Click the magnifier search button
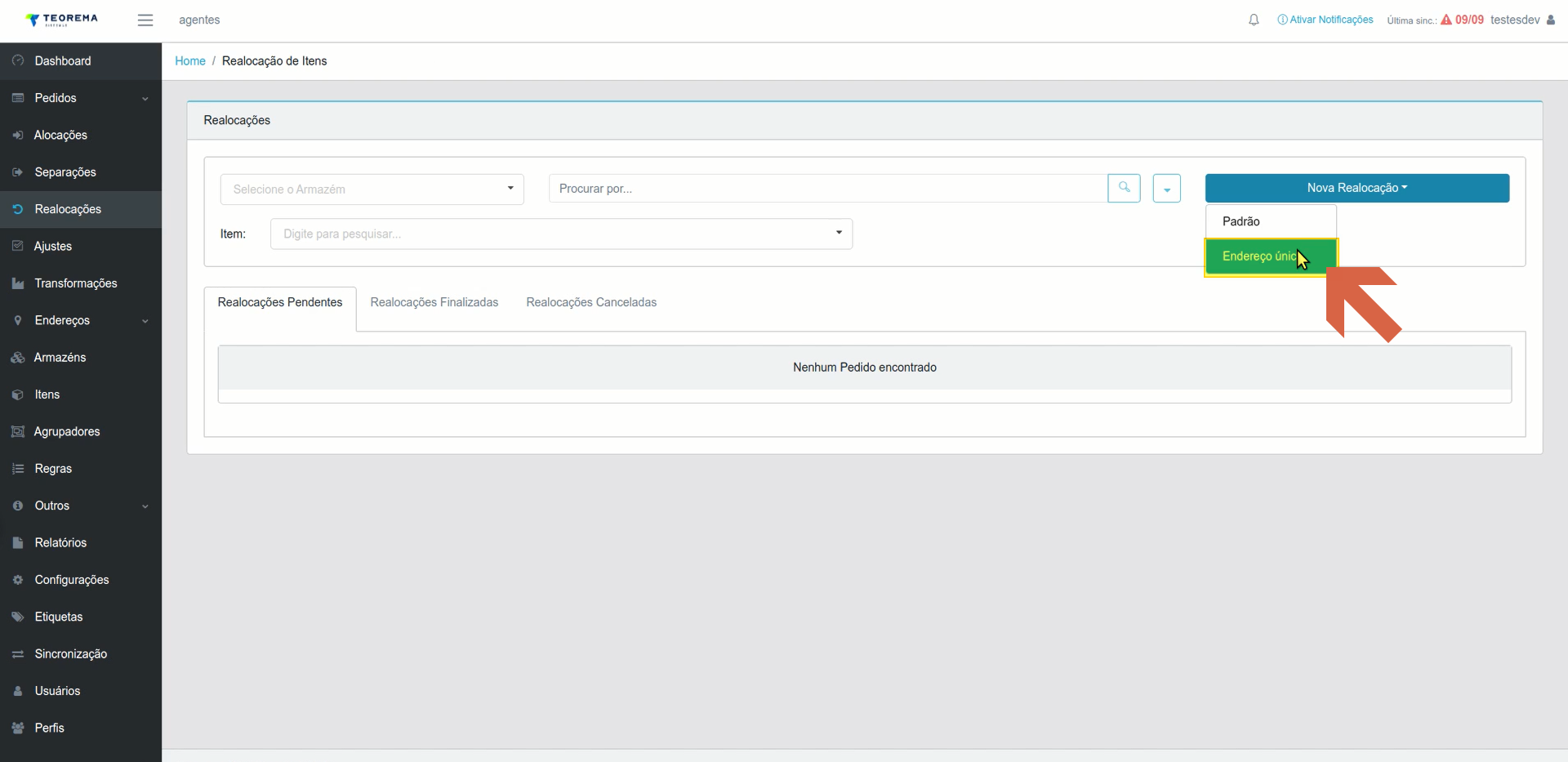Image resolution: width=1568 pixels, height=762 pixels. click(1124, 188)
